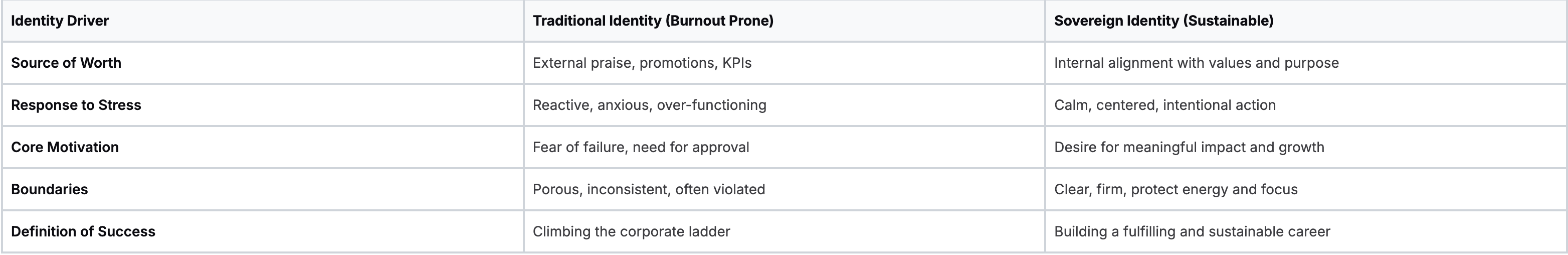Click the Porous, inconsistent, often violated cell
Image resolution: width=1568 pixels, height=255 pixels.
pyautogui.click(x=648, y=189)
